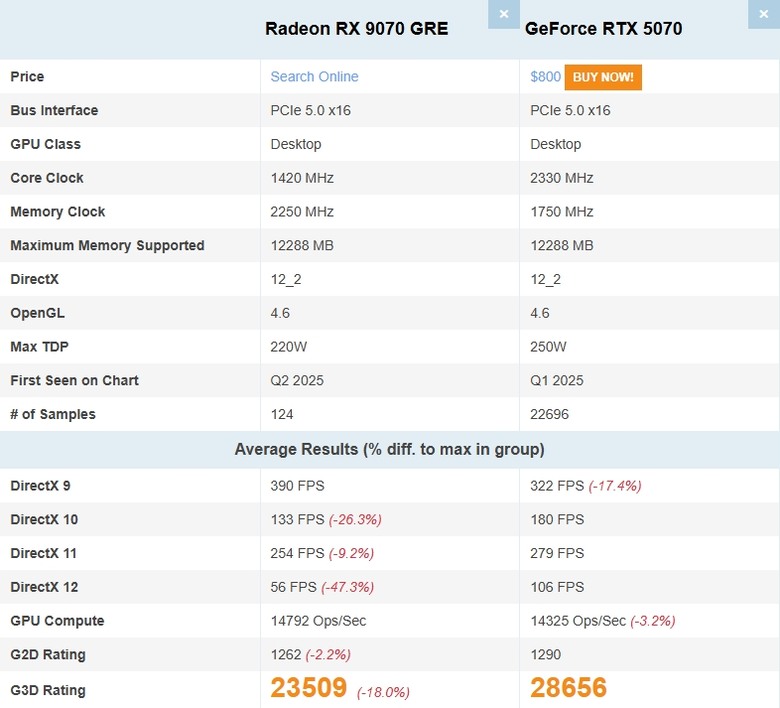
Task: Select the Q2 2025 first seen value
Action: pyautogui.click(x=297, y=381)
